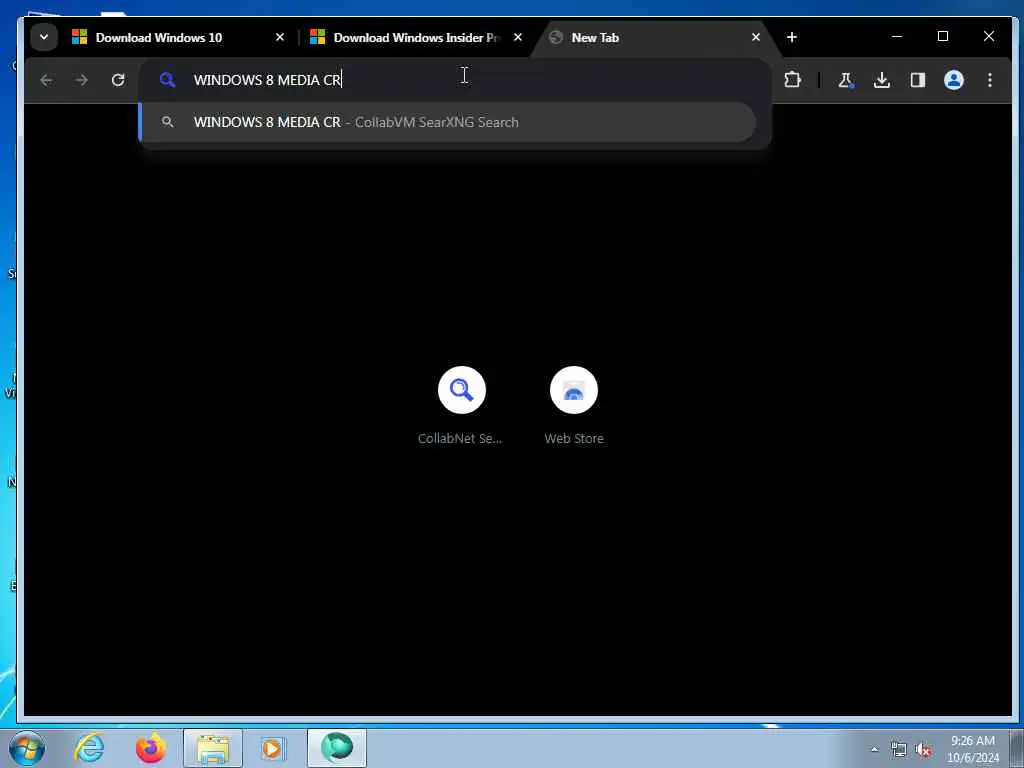Viewport: 1024px width, 768px height.
Task: Launch Firefox from taskbar
Action: click(x=150, y=748)
